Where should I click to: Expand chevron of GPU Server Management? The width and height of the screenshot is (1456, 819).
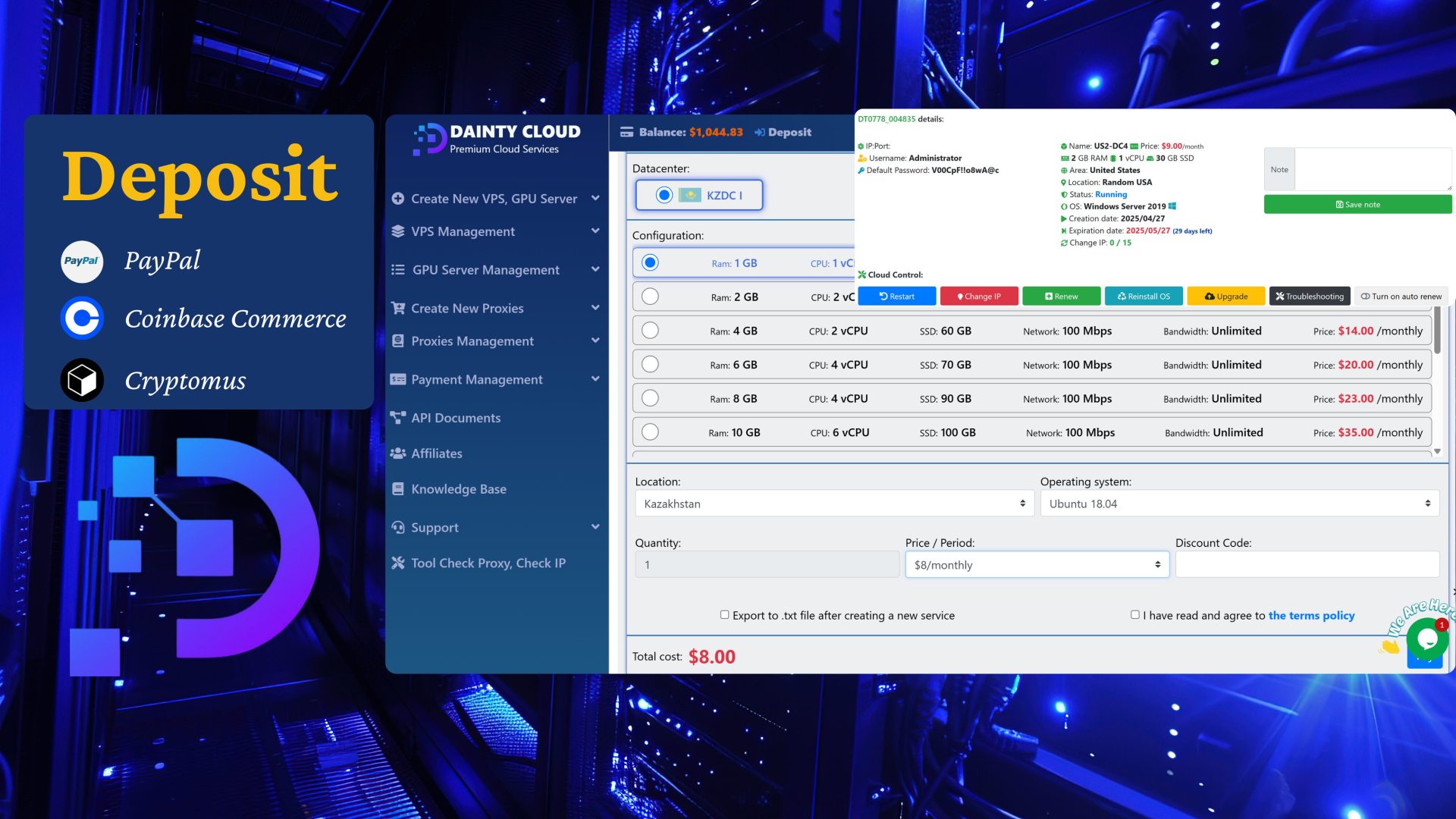point(595,269)
